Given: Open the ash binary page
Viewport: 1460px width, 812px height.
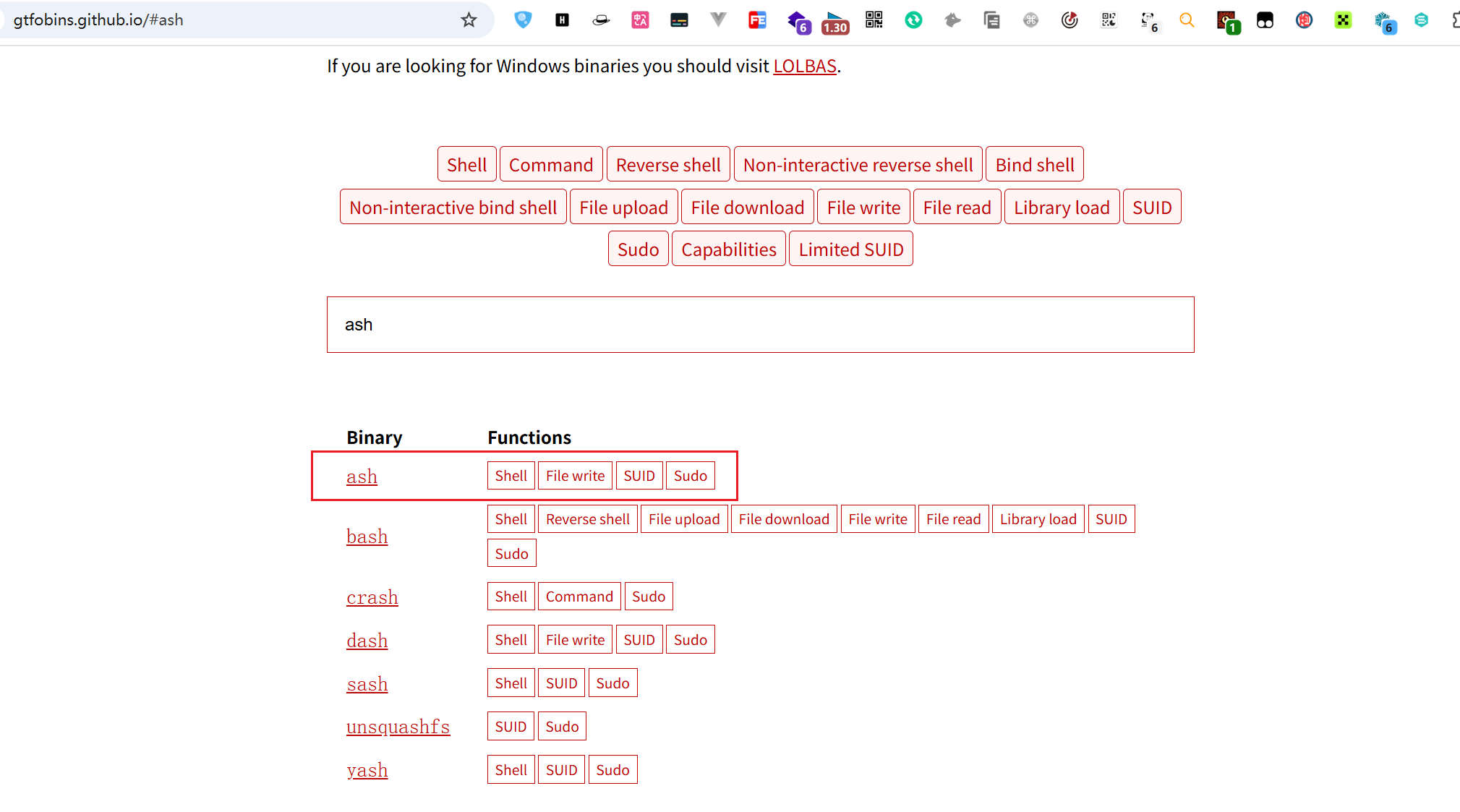Looking at the screenshot, I should click(362, 476).
